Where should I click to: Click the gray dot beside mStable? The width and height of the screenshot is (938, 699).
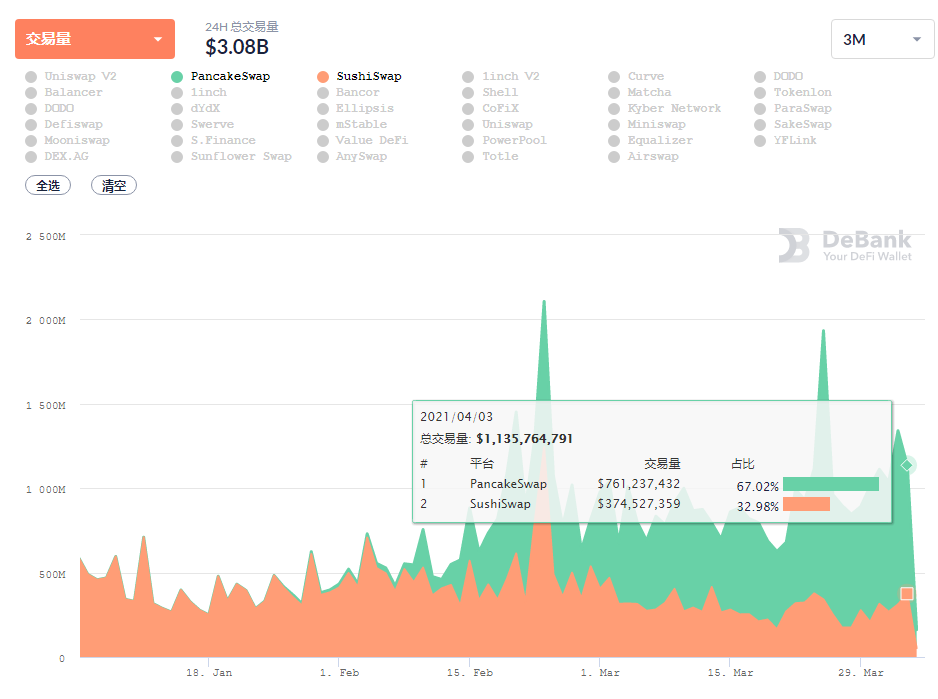click(323, 124)
